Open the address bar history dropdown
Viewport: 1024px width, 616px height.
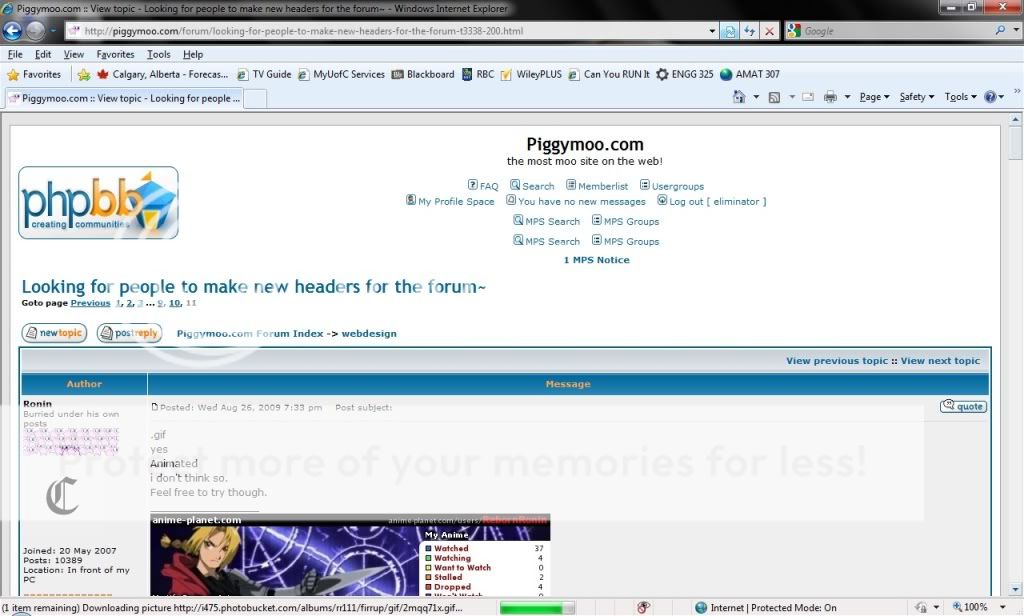(x=712, y=31)
